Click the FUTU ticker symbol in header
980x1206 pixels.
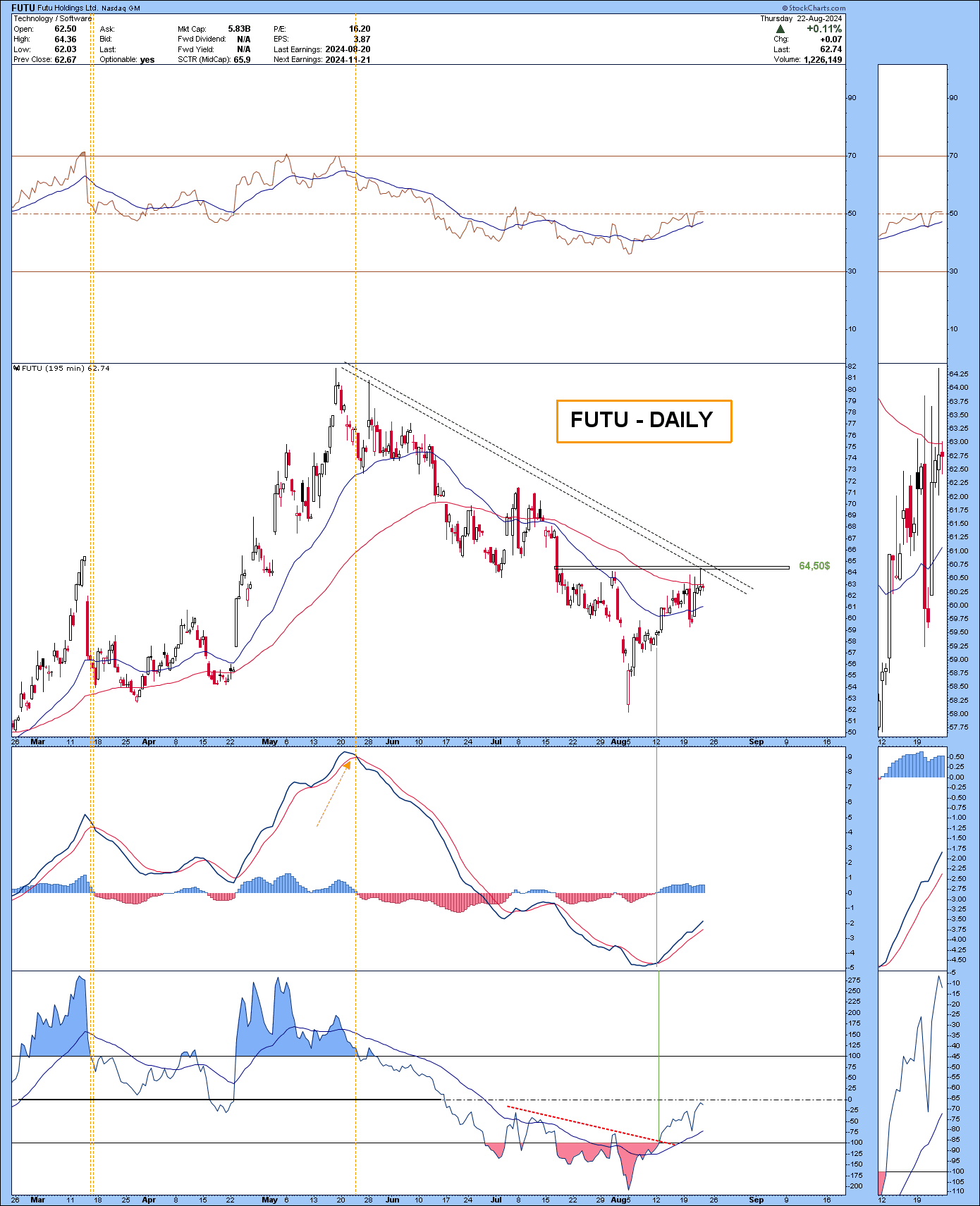pyautogui.click(x=23, y=8)
